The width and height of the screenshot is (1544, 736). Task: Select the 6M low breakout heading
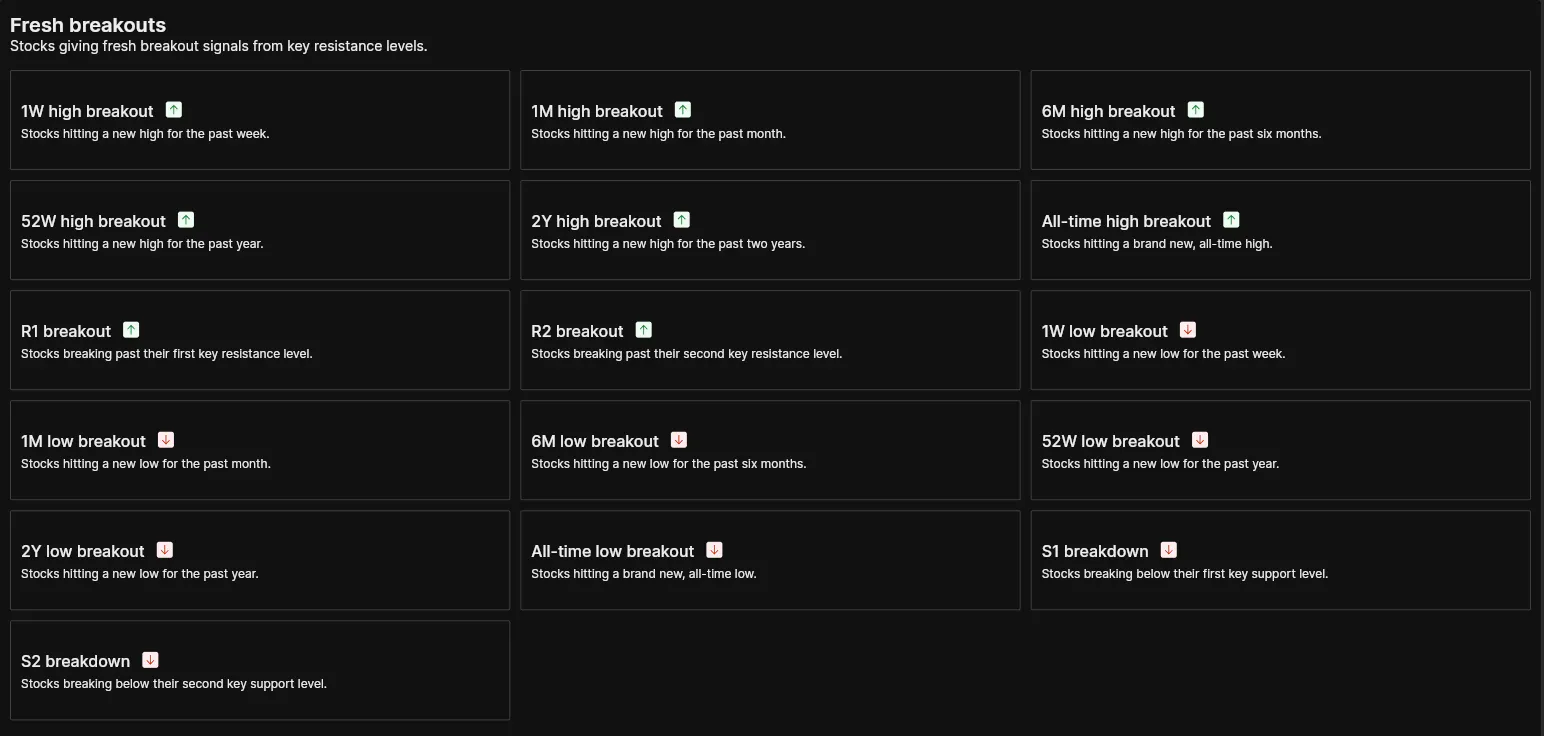(595, 441)
